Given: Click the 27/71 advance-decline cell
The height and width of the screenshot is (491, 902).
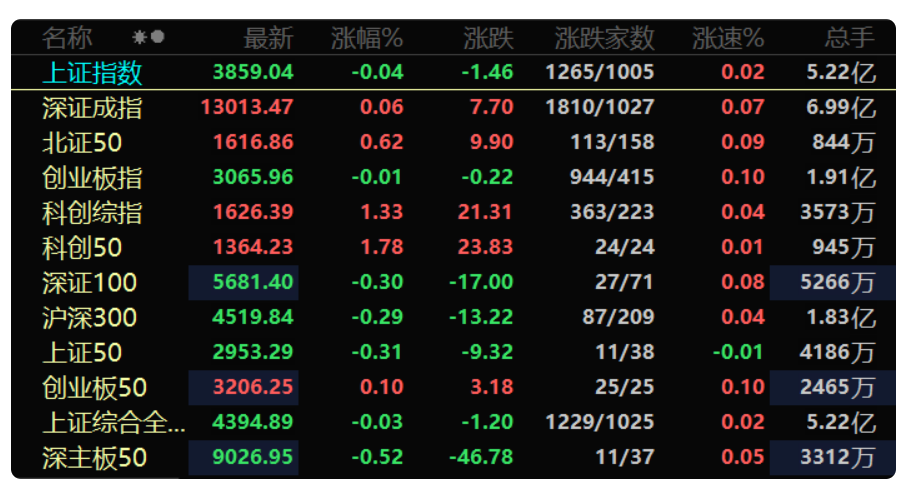Looking at the screenshot, I should (625, 282).
